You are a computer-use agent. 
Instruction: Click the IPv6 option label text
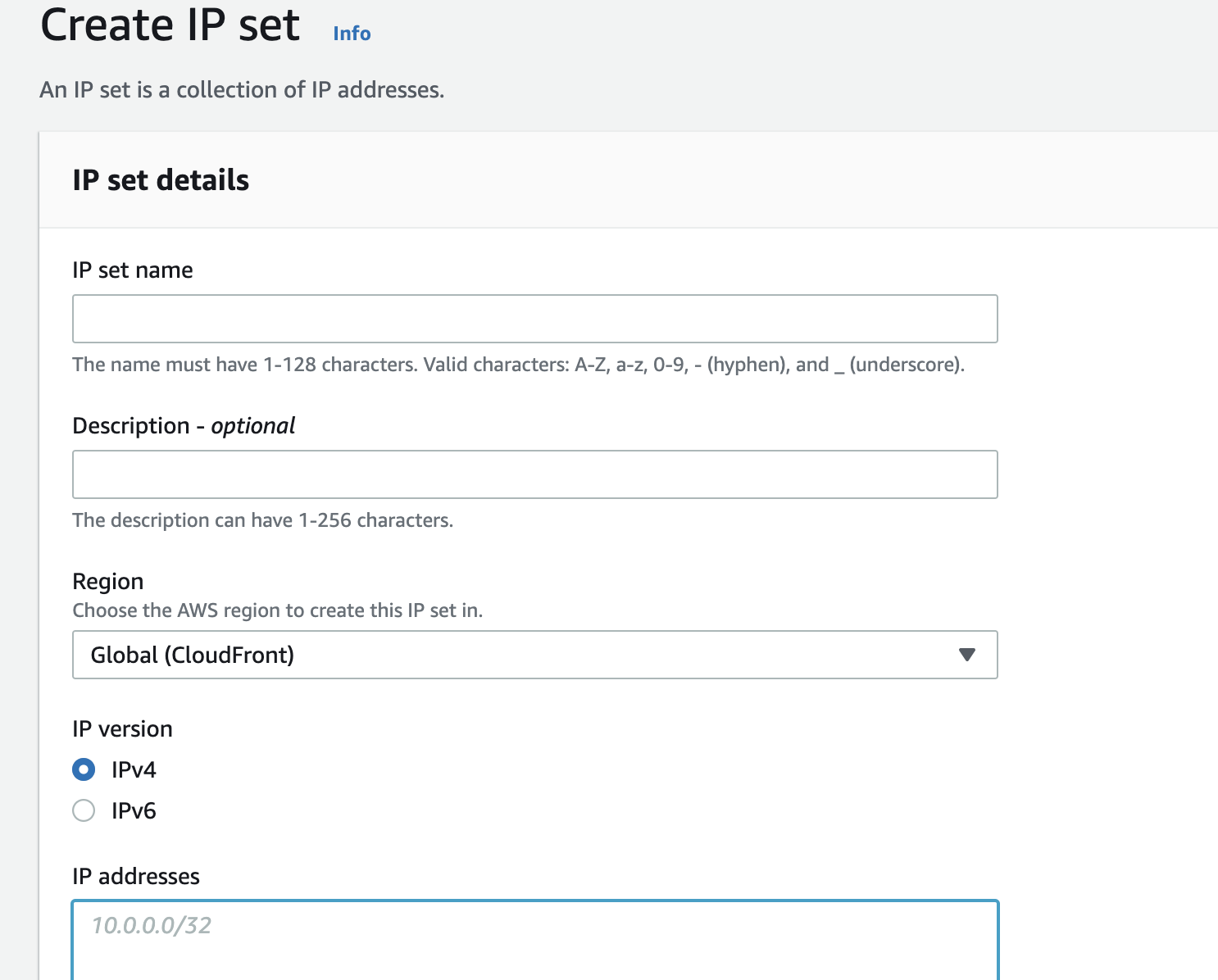coord(134,811)
